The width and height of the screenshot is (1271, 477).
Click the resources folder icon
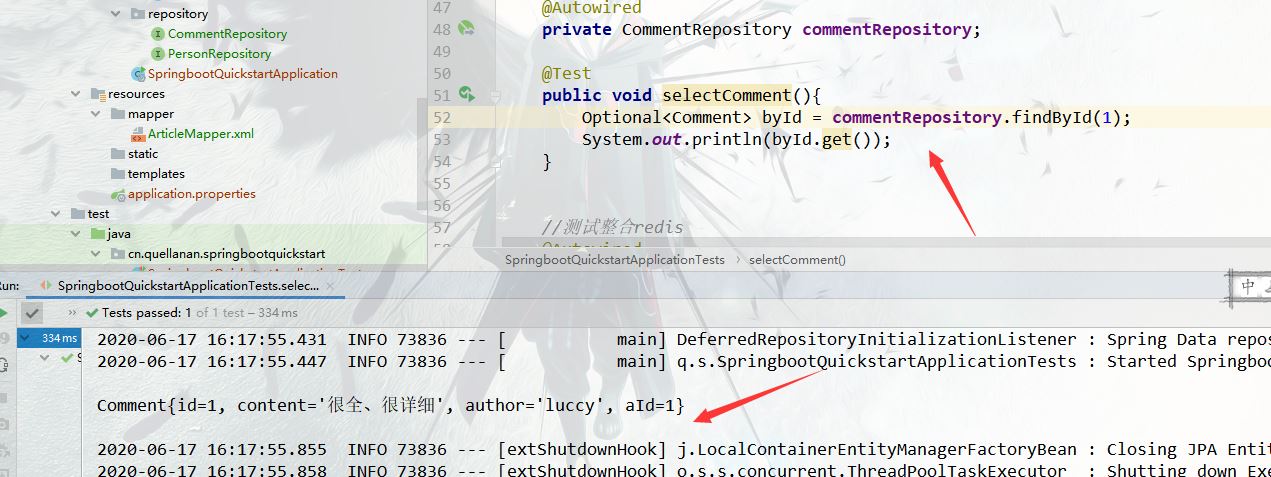pyautogui.click(x=98, y=94)
